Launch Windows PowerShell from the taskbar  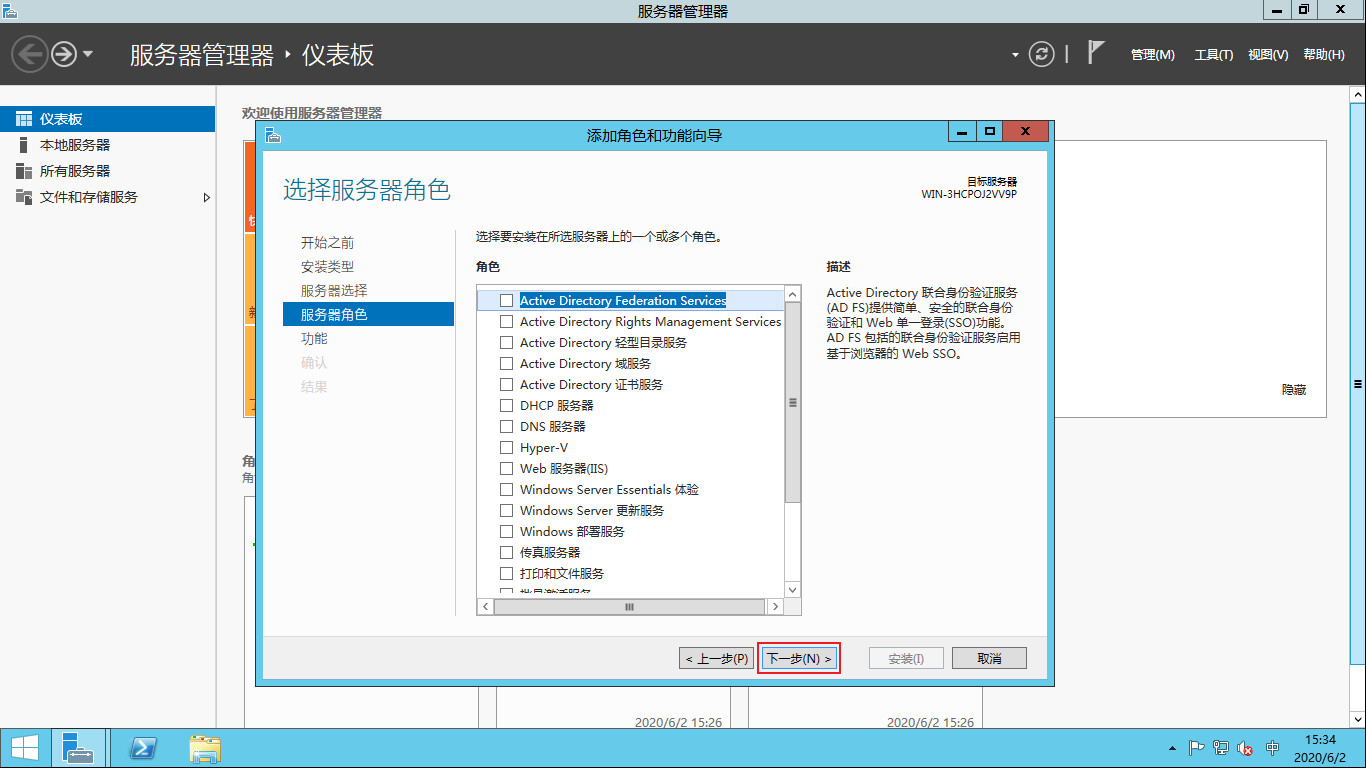click(143, 747)
